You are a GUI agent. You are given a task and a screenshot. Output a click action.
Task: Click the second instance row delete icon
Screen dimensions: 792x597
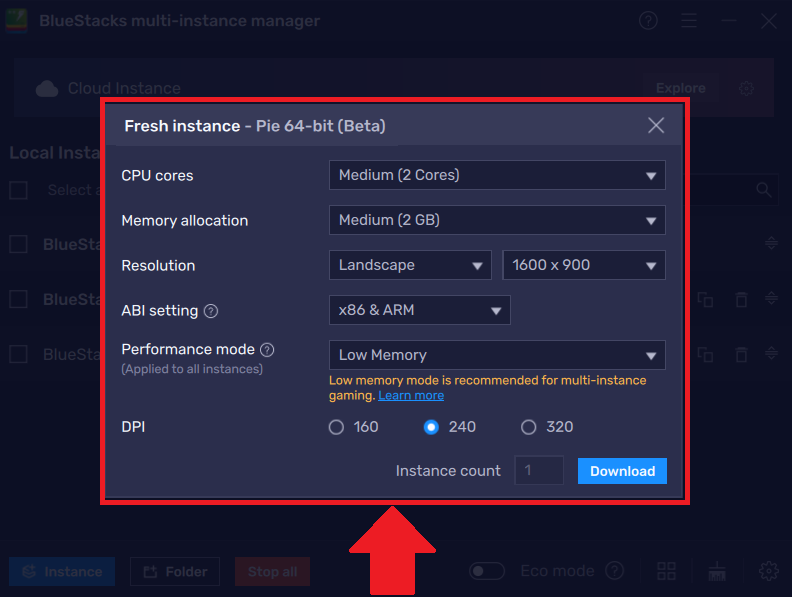coord(741,300)
